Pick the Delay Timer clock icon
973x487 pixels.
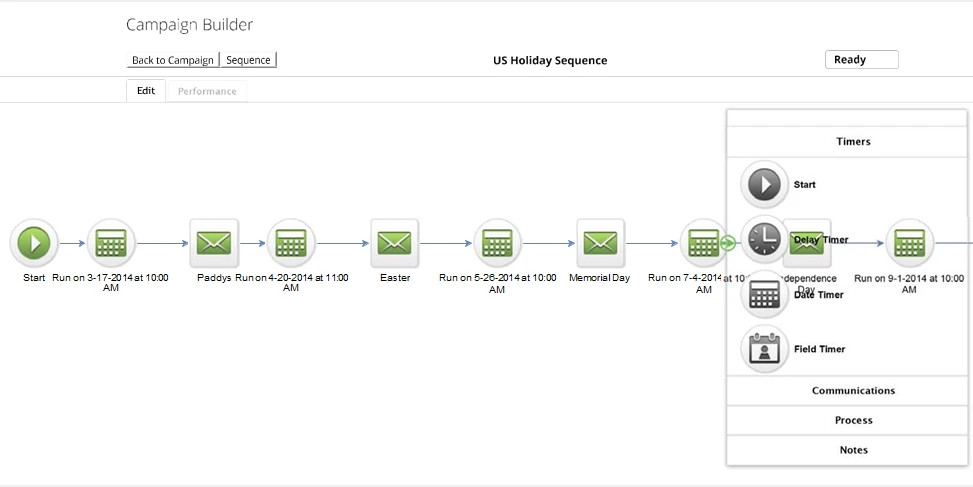[764, 239]
